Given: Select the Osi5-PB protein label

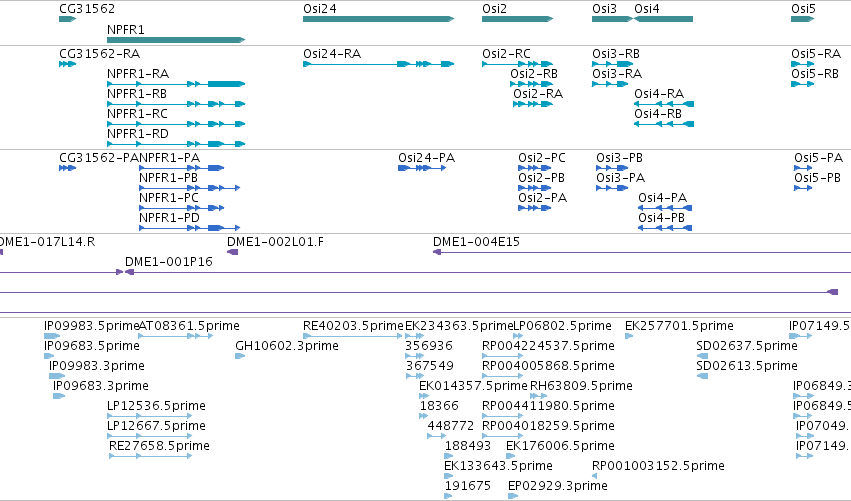Looking at the screenshot, I should coord(817,178).
